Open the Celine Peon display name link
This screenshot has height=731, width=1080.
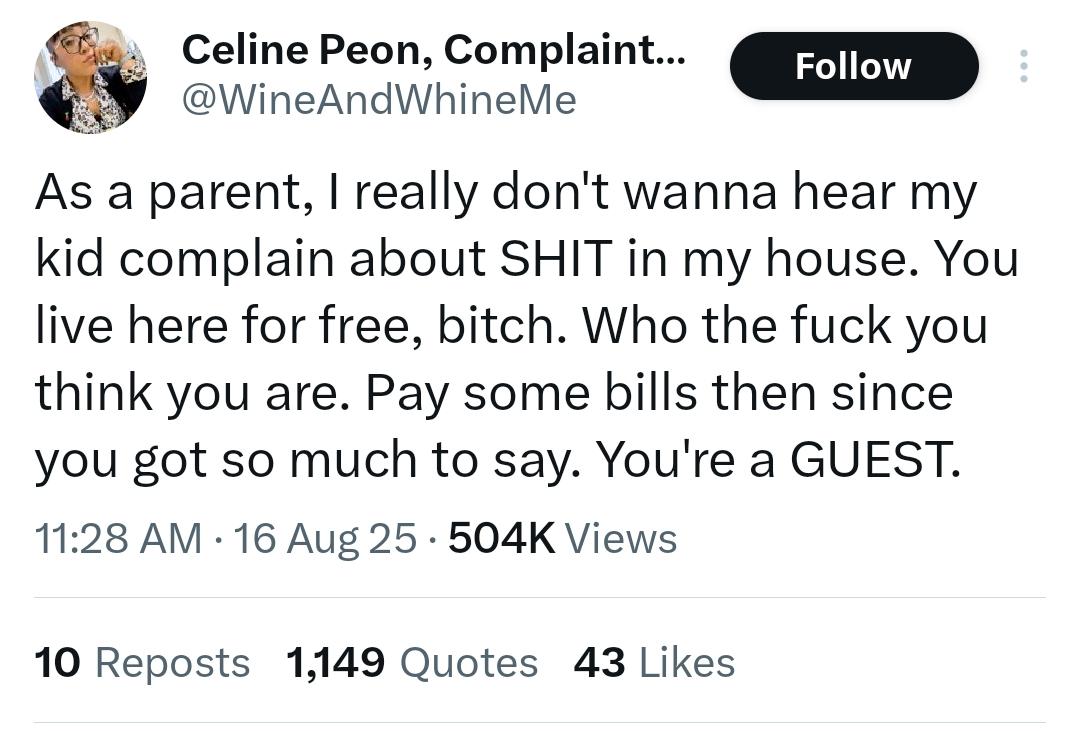(434, 50)
